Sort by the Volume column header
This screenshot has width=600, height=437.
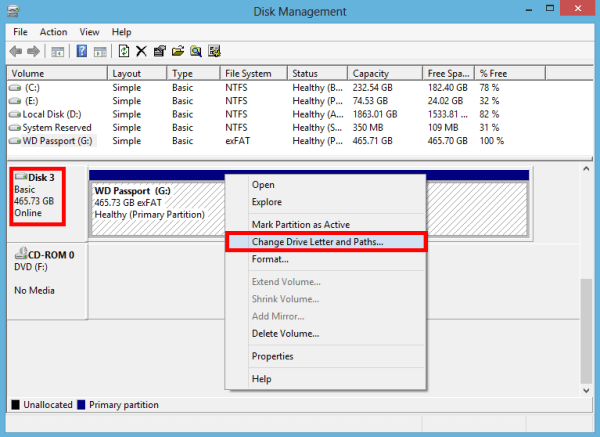click(x=57, y=73)
